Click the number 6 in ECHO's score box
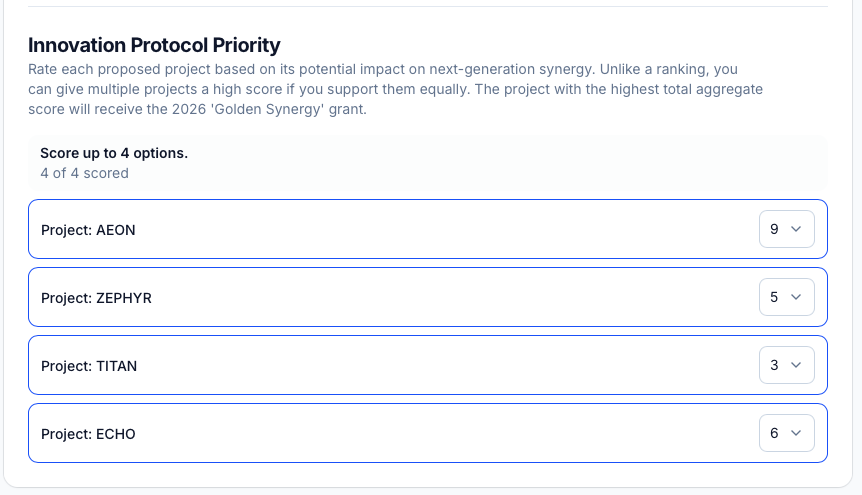The height and width of the screenshot is (495, 862). pos(774,433)
